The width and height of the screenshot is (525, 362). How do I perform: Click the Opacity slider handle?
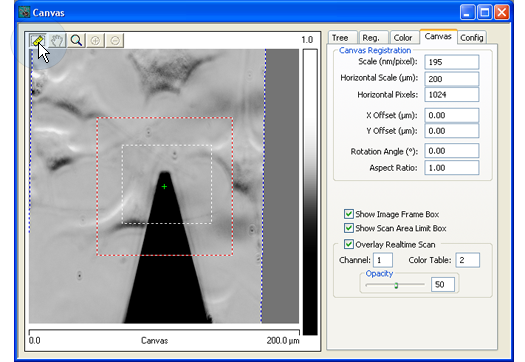(396, 285)
